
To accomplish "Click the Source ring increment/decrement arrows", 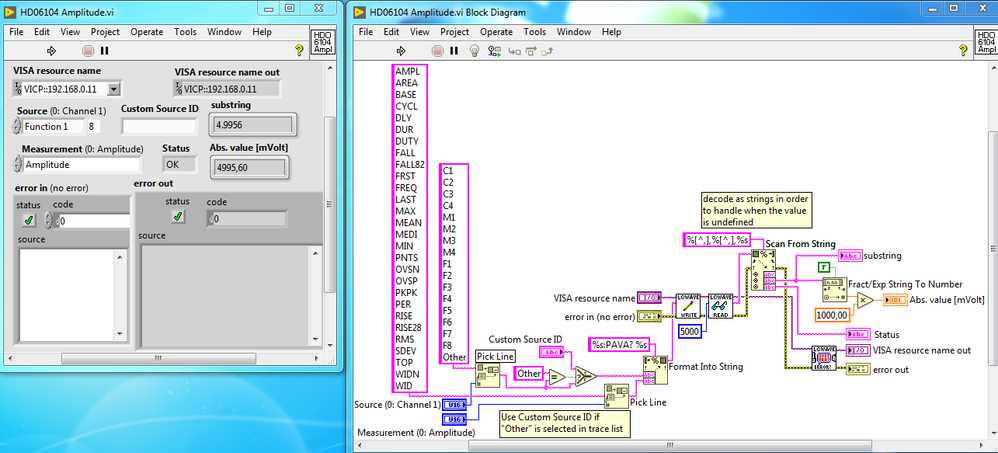I will pos(17,126).
